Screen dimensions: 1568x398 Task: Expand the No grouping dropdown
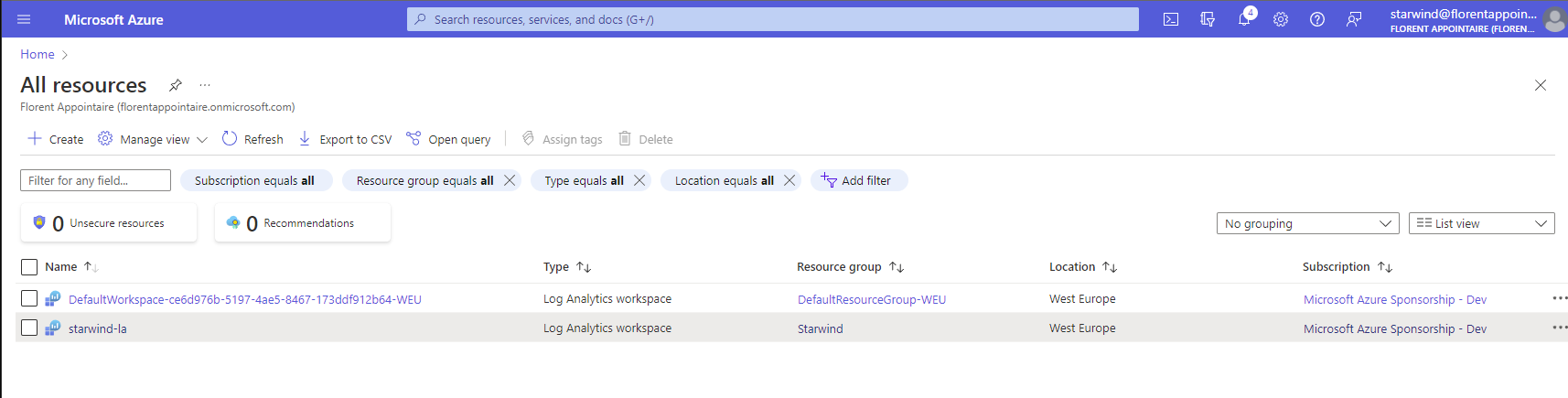[x=1308, y=223]
